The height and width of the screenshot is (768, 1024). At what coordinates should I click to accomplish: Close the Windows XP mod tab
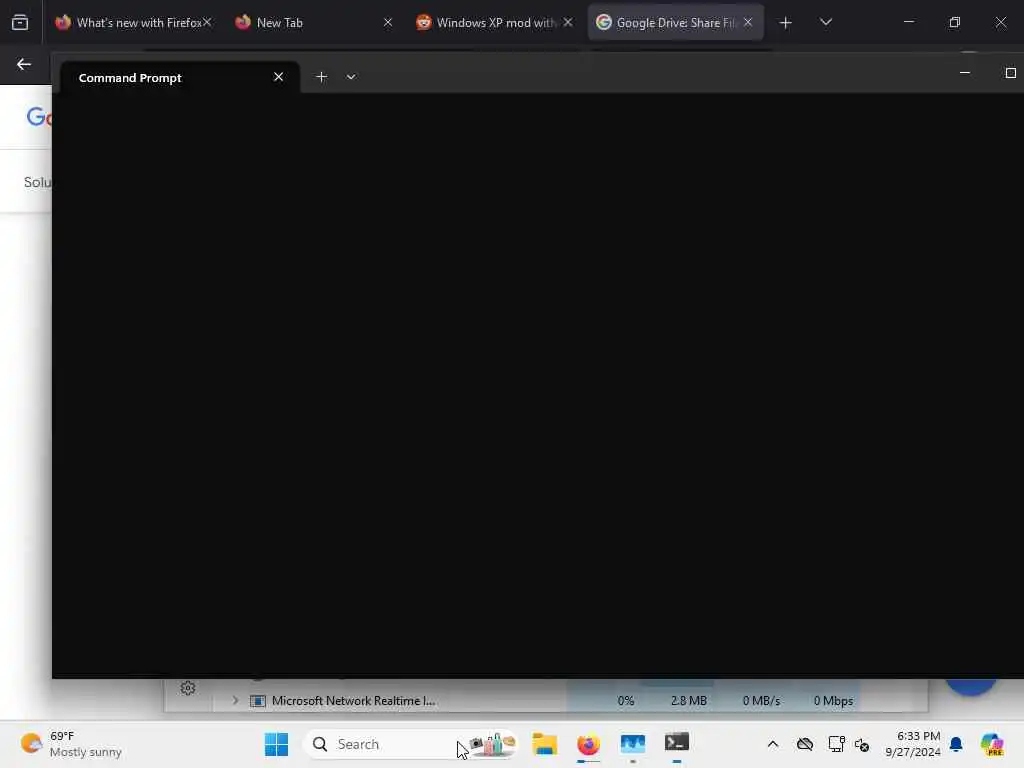coord(568,23)
